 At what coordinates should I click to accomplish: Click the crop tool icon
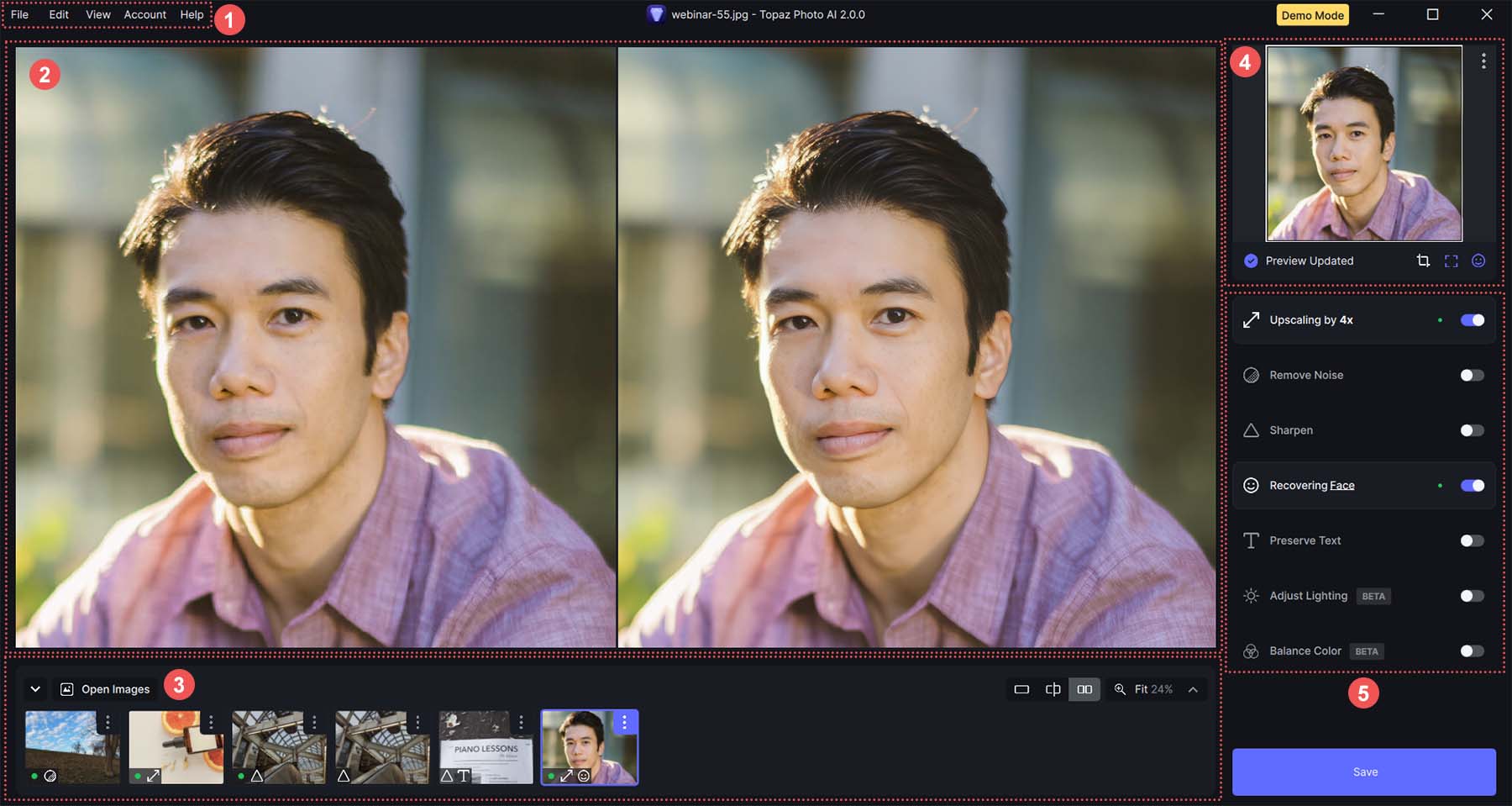(1423, 261)
